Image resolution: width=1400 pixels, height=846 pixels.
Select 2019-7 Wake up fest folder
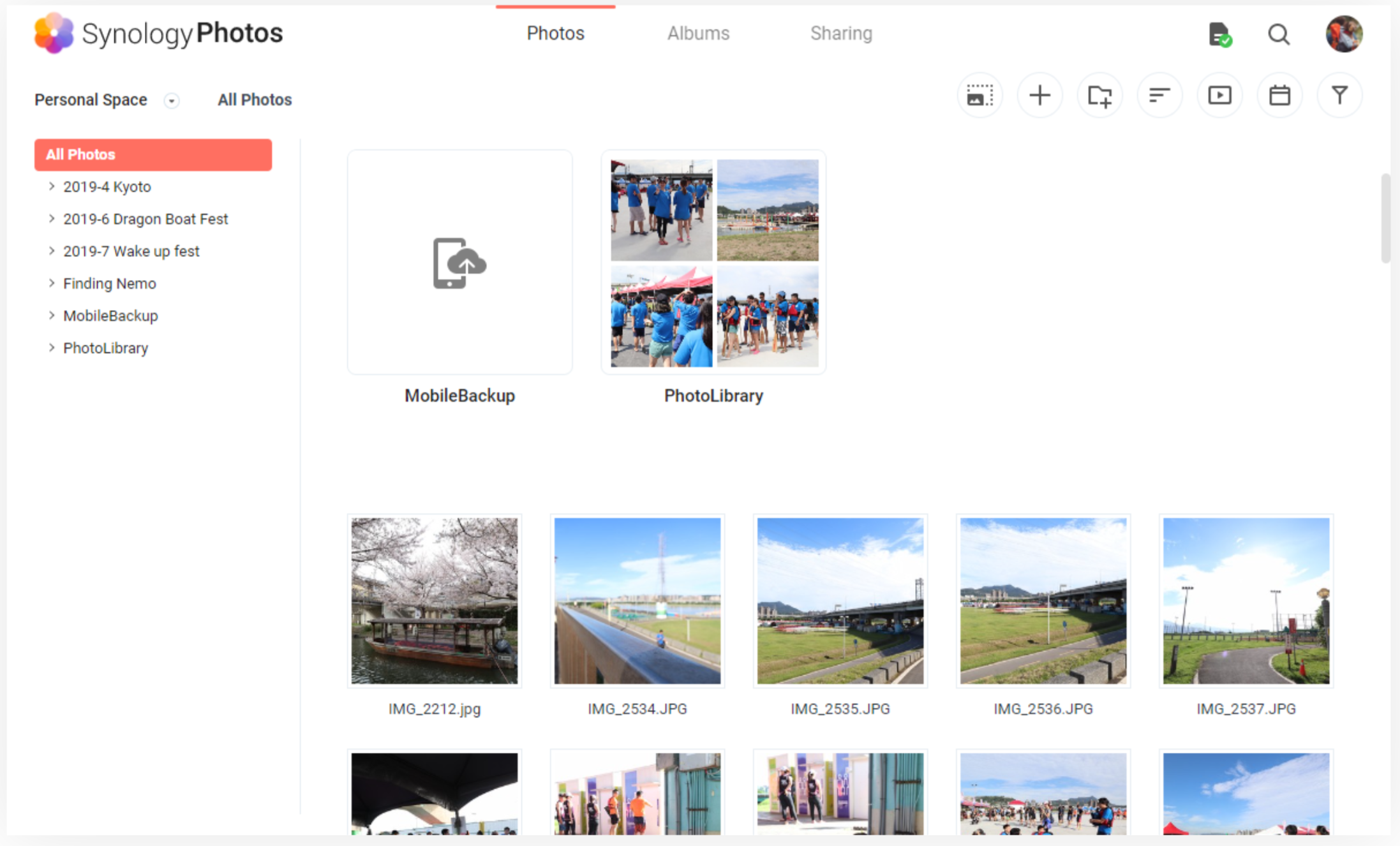click(x=131, y=251)
